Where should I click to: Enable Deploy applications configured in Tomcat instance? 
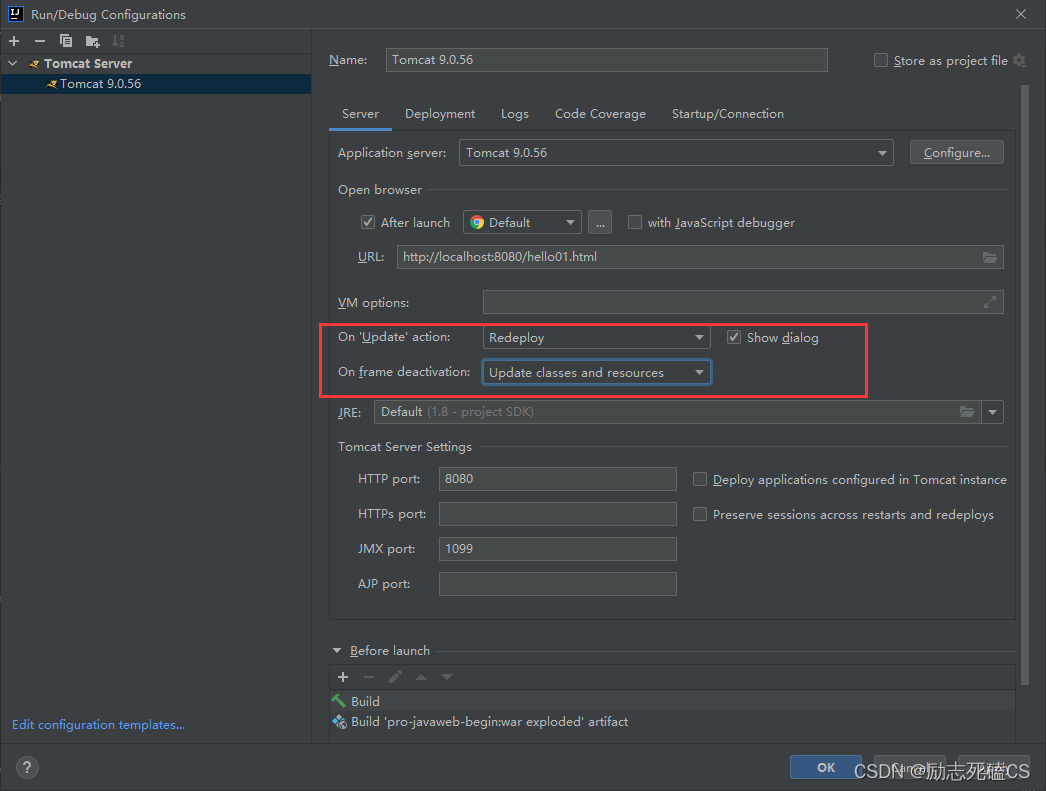point(700,479)
